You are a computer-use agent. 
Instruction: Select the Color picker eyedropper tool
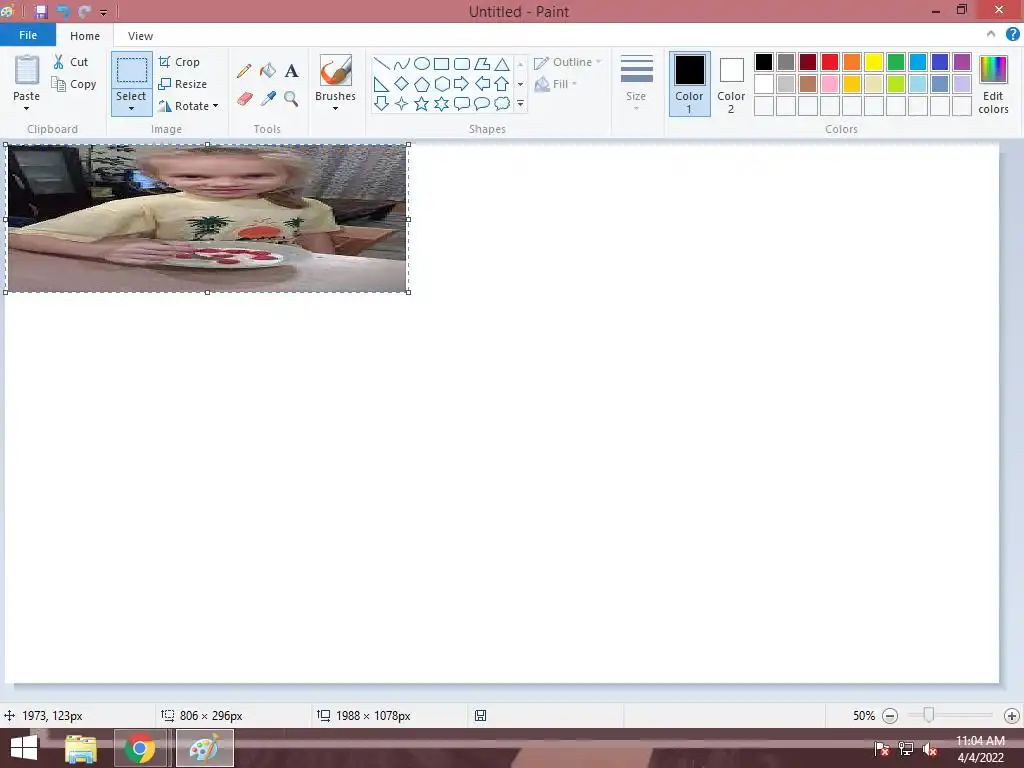click(268, 99)
